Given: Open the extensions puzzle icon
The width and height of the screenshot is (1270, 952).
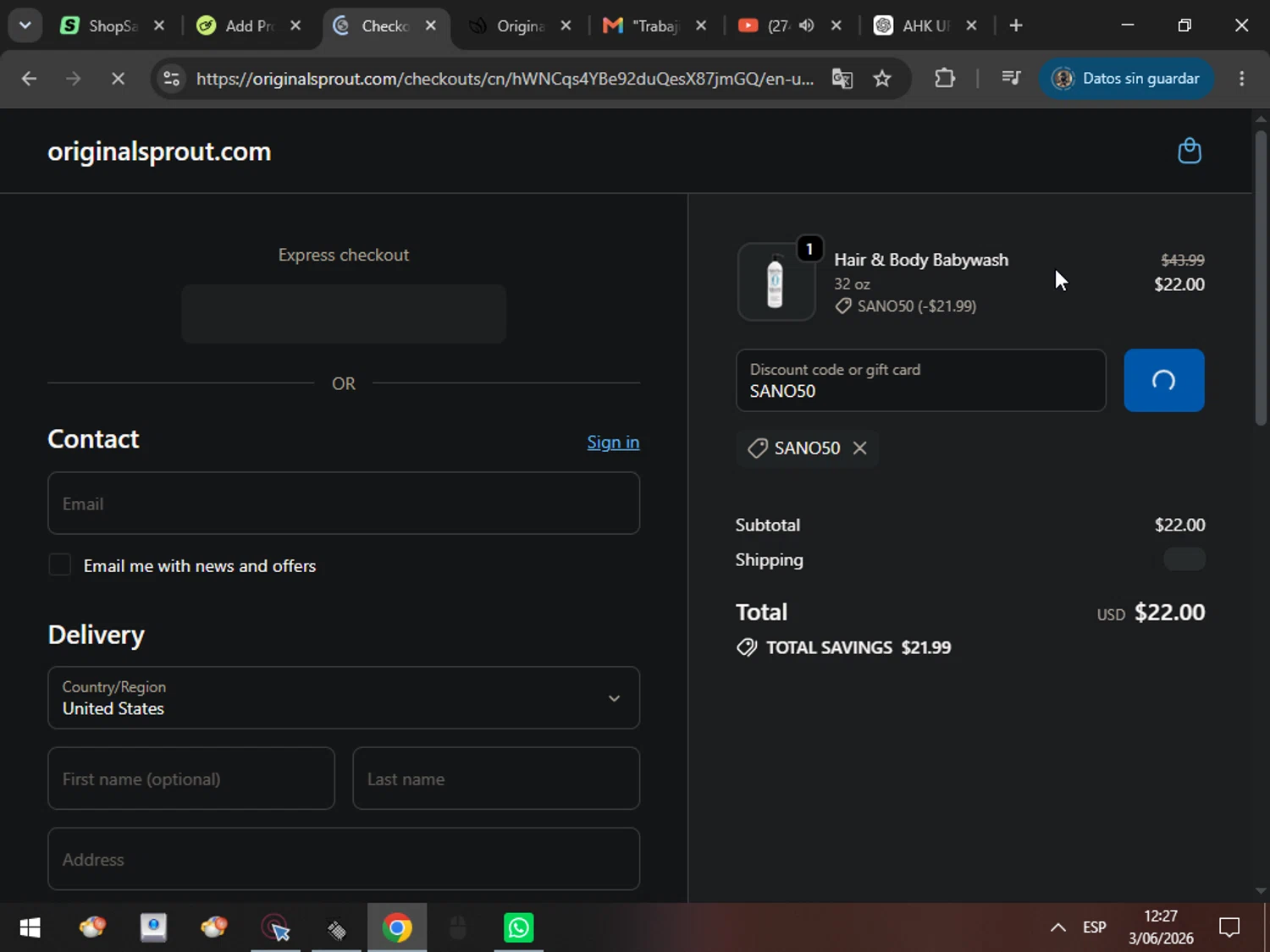Looking at the screenshot, I should [x=945, y=79].
